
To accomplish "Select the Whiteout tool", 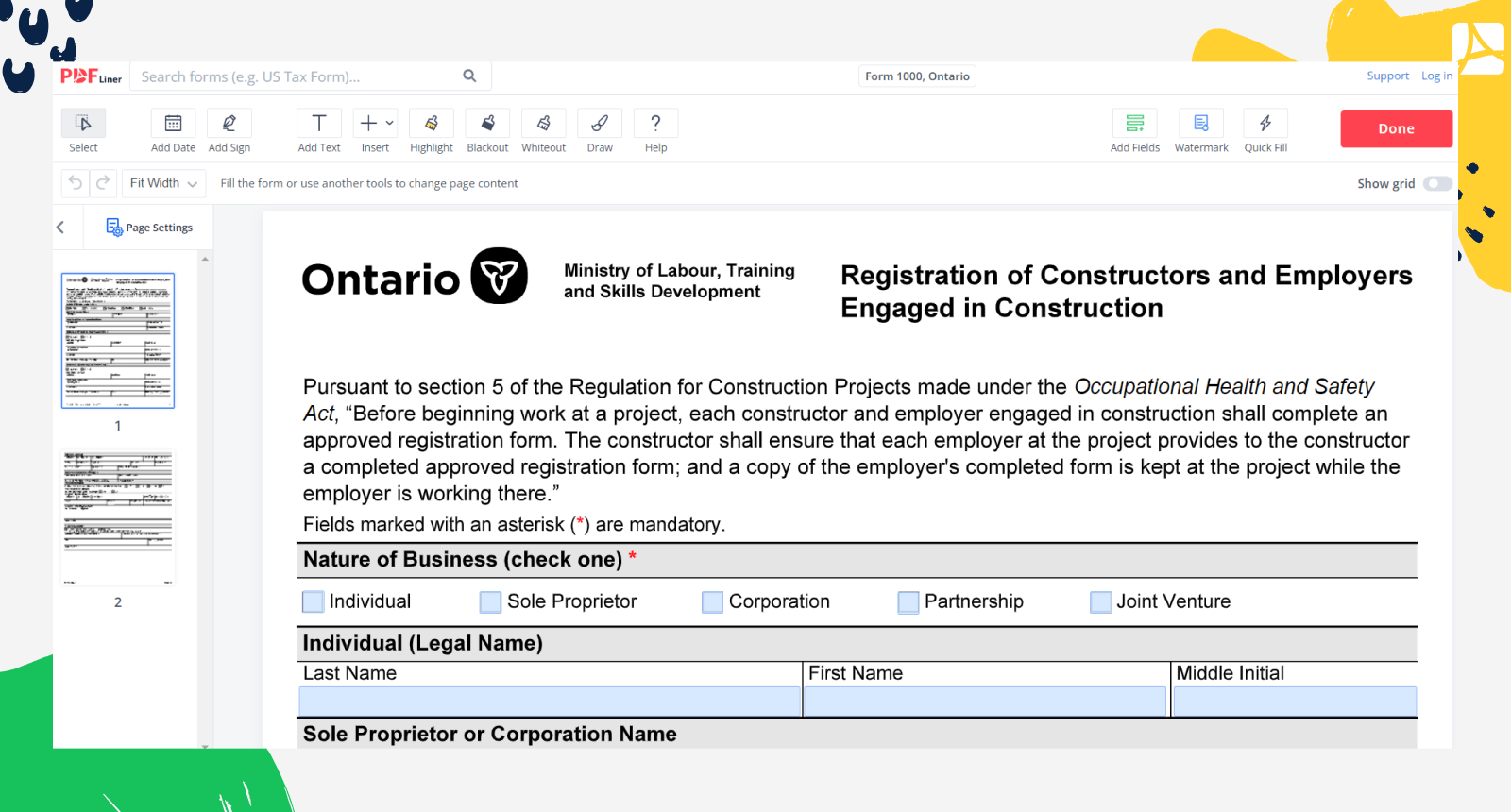I will [544, 124].
